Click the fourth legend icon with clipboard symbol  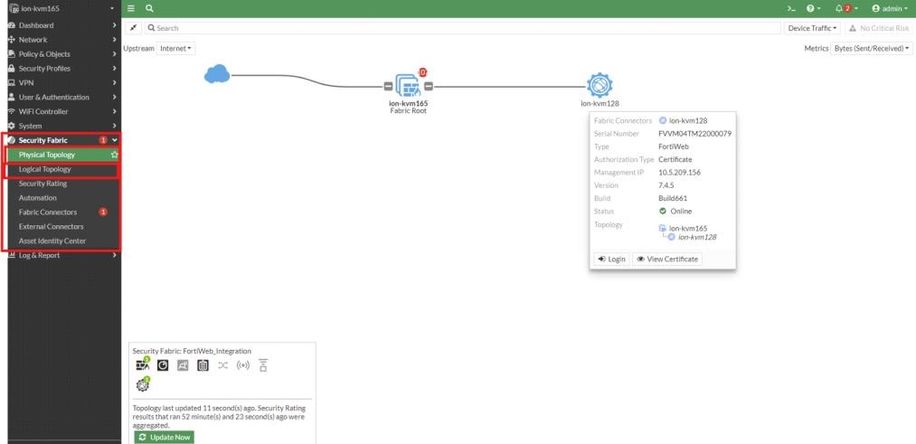[x=203, y=366]
